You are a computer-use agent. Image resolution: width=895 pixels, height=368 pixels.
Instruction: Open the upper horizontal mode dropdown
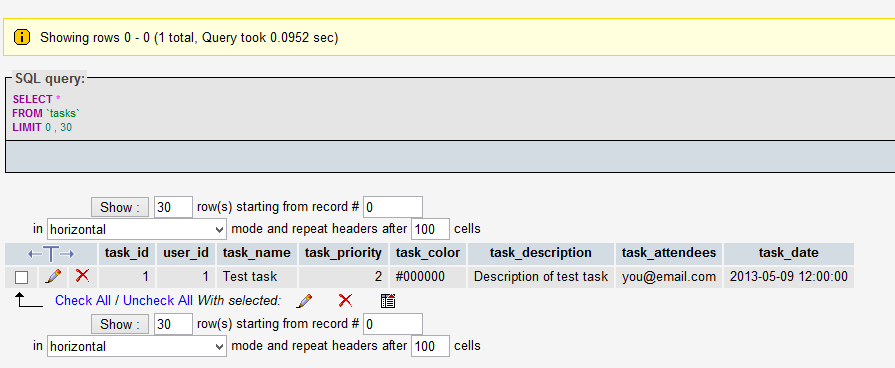(x=137, y=229)
